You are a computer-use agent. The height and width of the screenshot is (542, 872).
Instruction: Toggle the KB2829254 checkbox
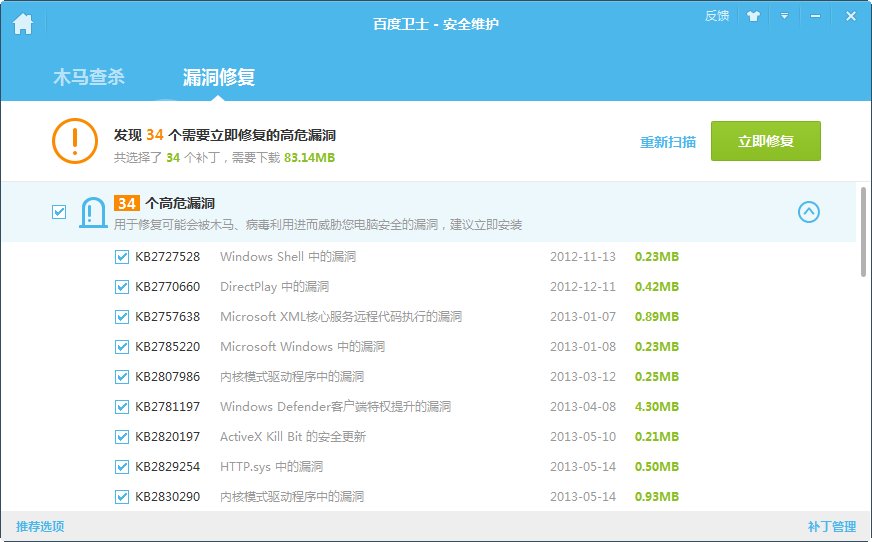pyautogui.click(x=122, y=467)
